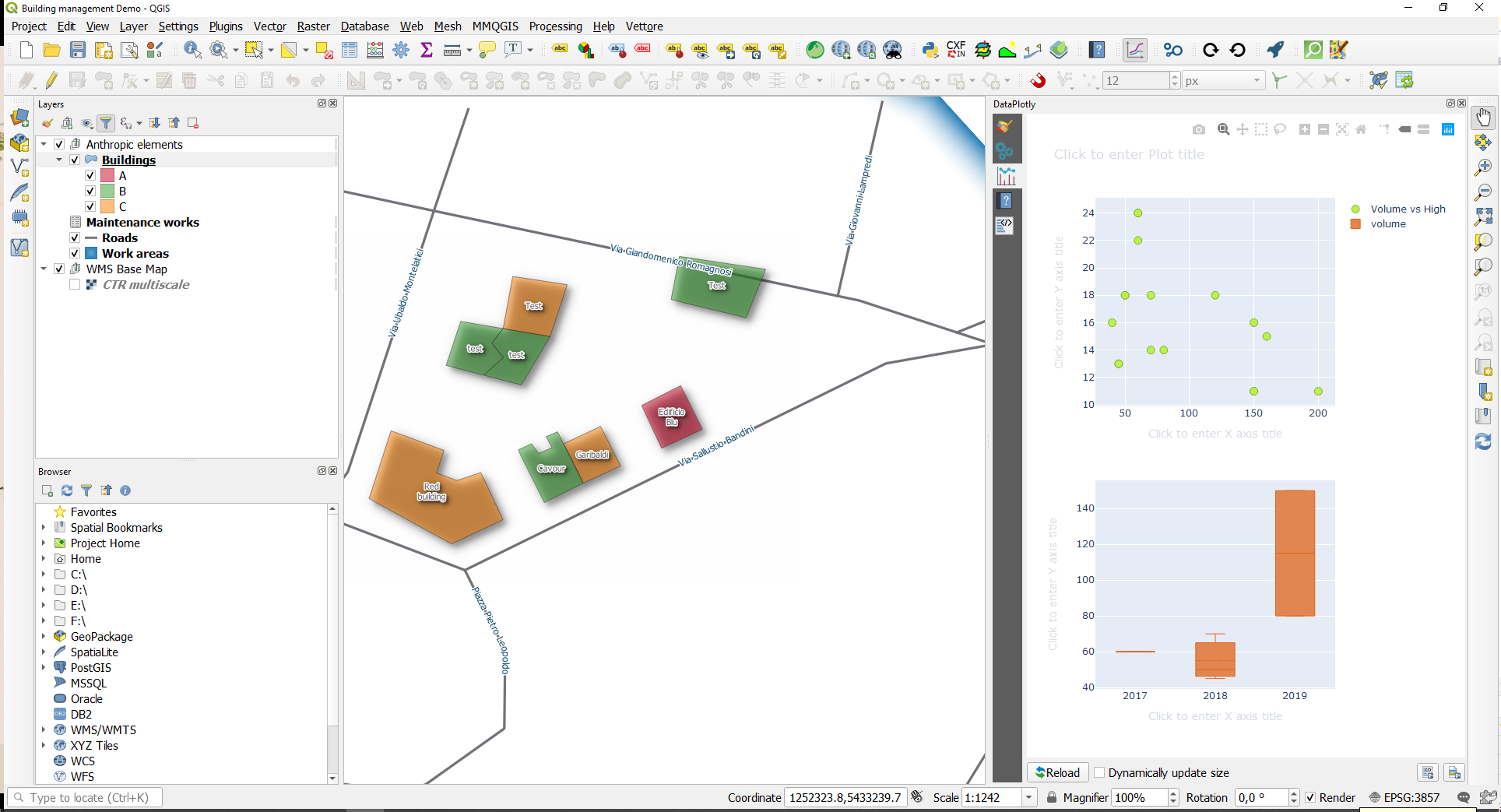Click Zoom In on the side toolbar
Screen dimensions: 1501x812
[x=1483, y=167]
